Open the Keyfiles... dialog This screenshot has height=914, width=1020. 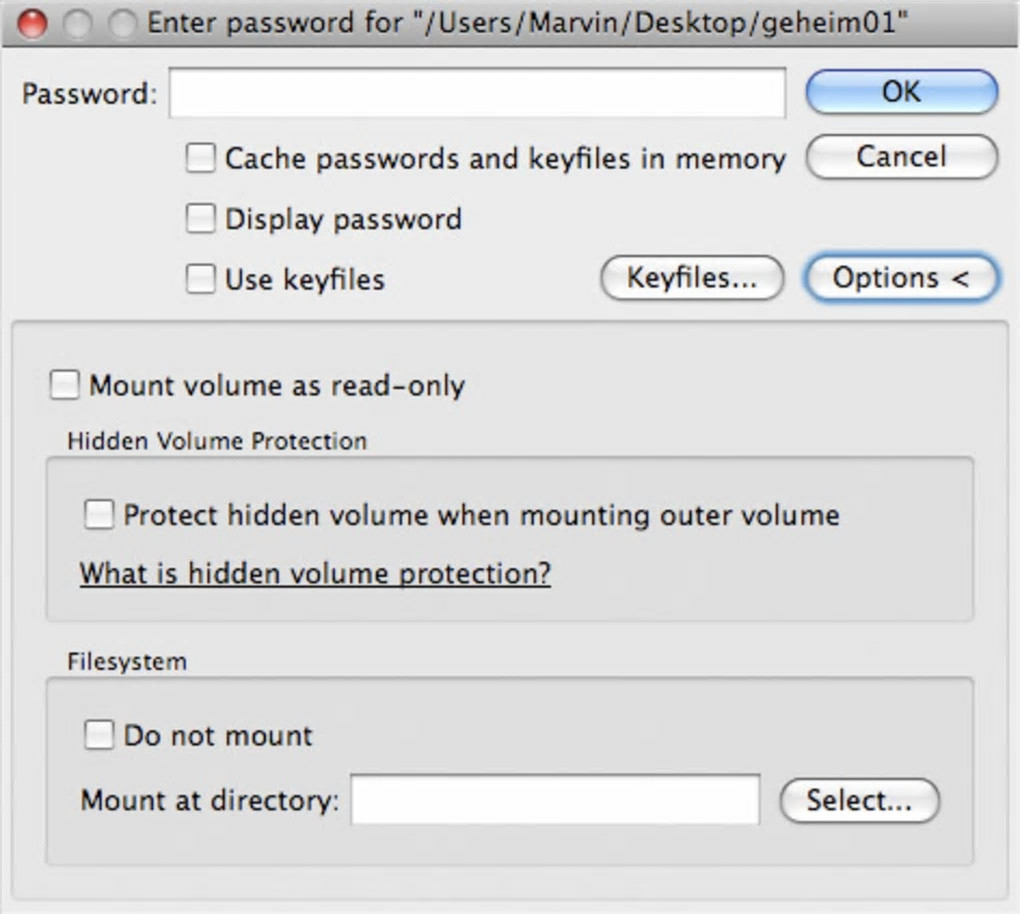click(x=691, y=279)
